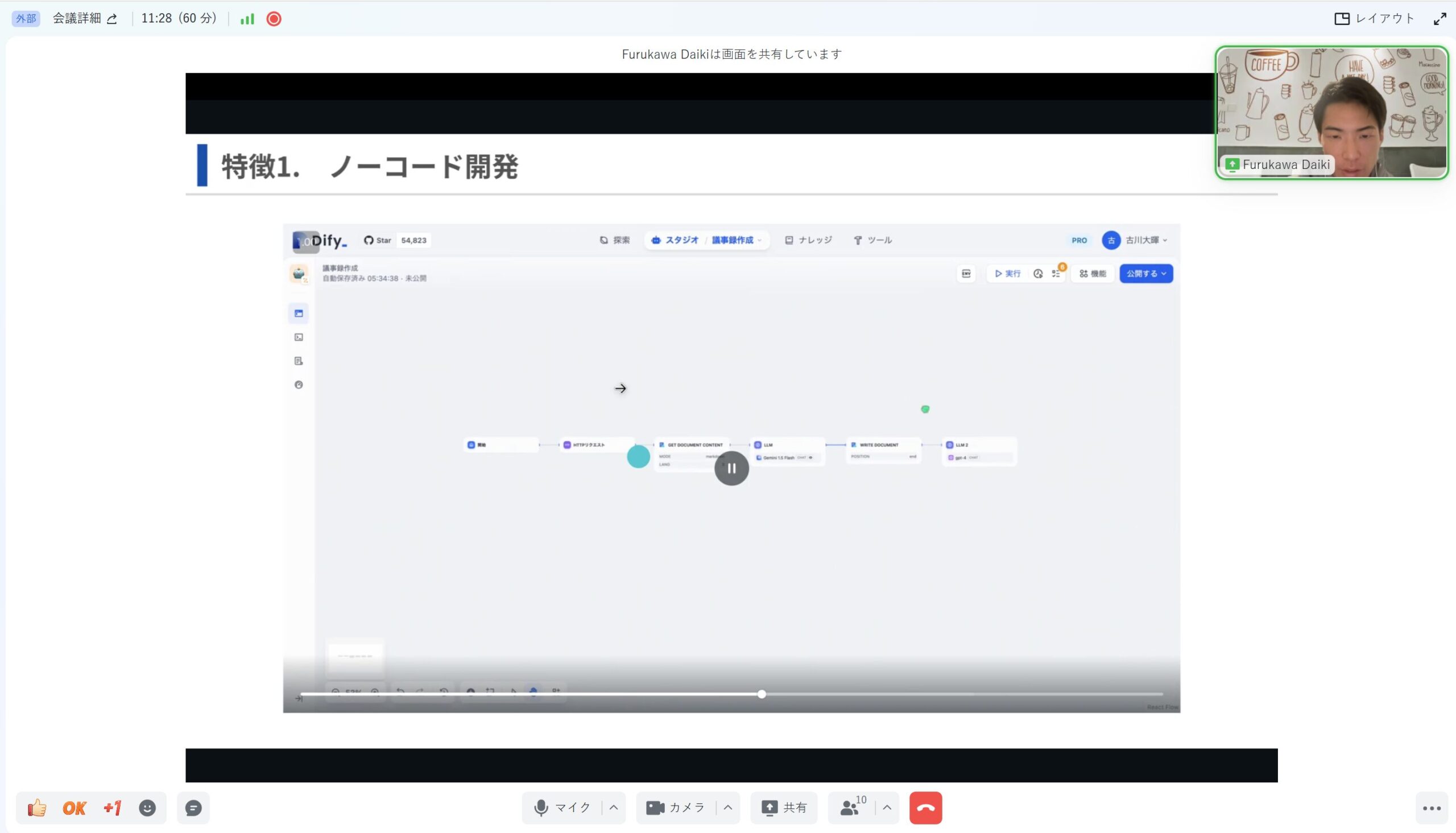This screenshot has height=833, width=1456.
Task: Expand participants options chevron
Action: (887, 807)
